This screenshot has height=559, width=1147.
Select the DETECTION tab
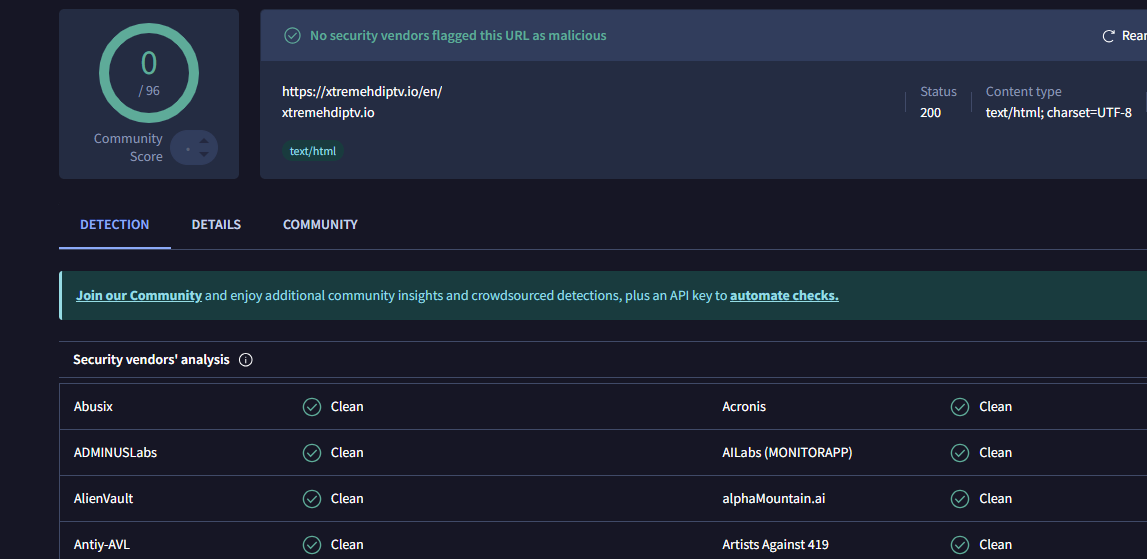(x=115, y=225)
